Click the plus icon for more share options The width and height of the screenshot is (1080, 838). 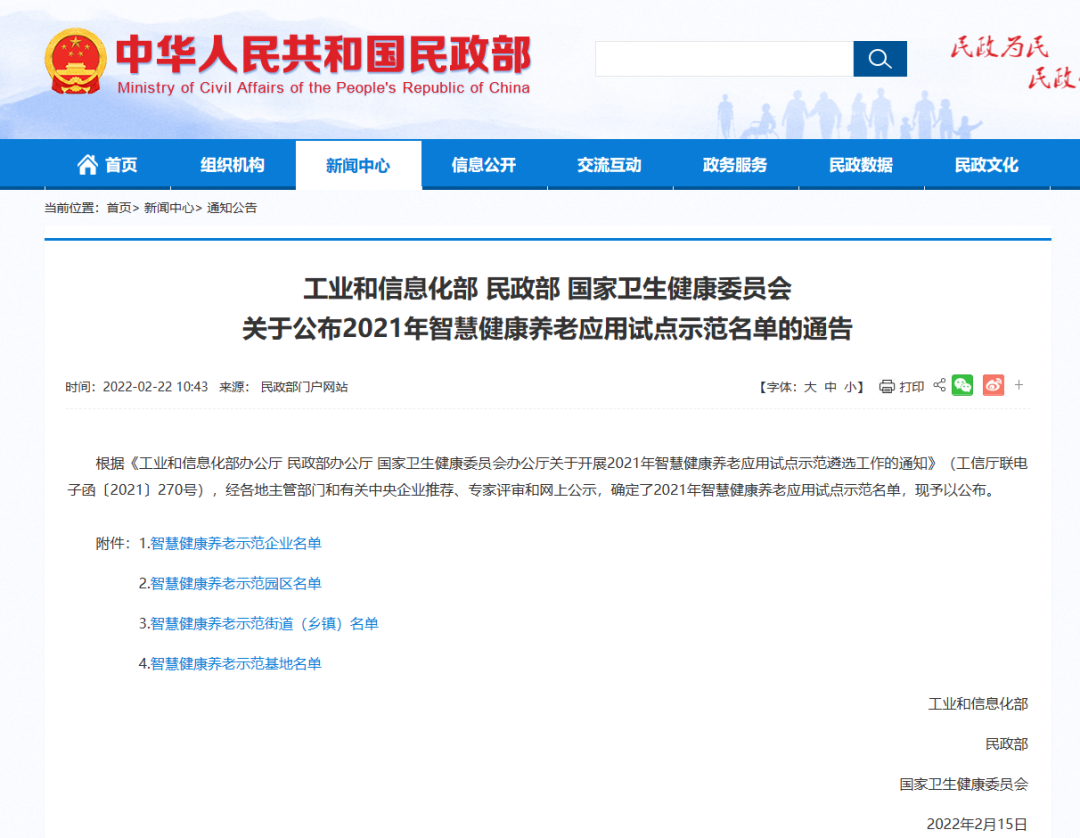pyautogui.click(x=1019, y=385)
